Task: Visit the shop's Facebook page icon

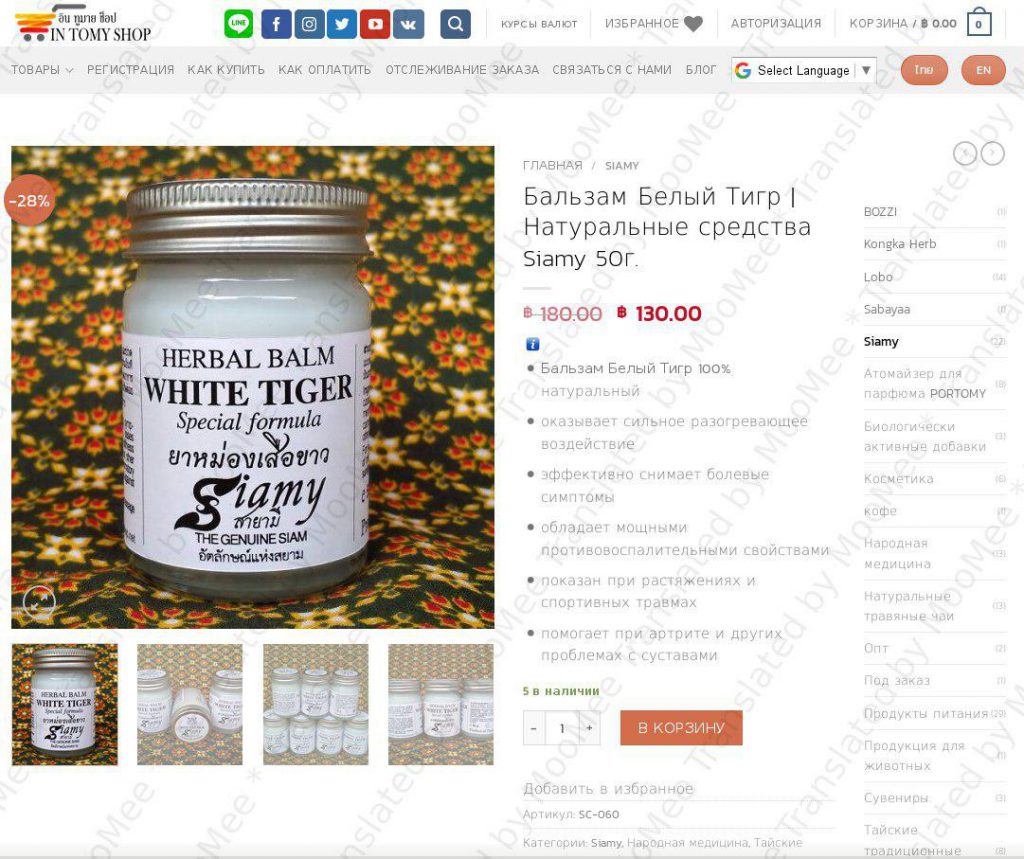Action: (x=276, y=24)
